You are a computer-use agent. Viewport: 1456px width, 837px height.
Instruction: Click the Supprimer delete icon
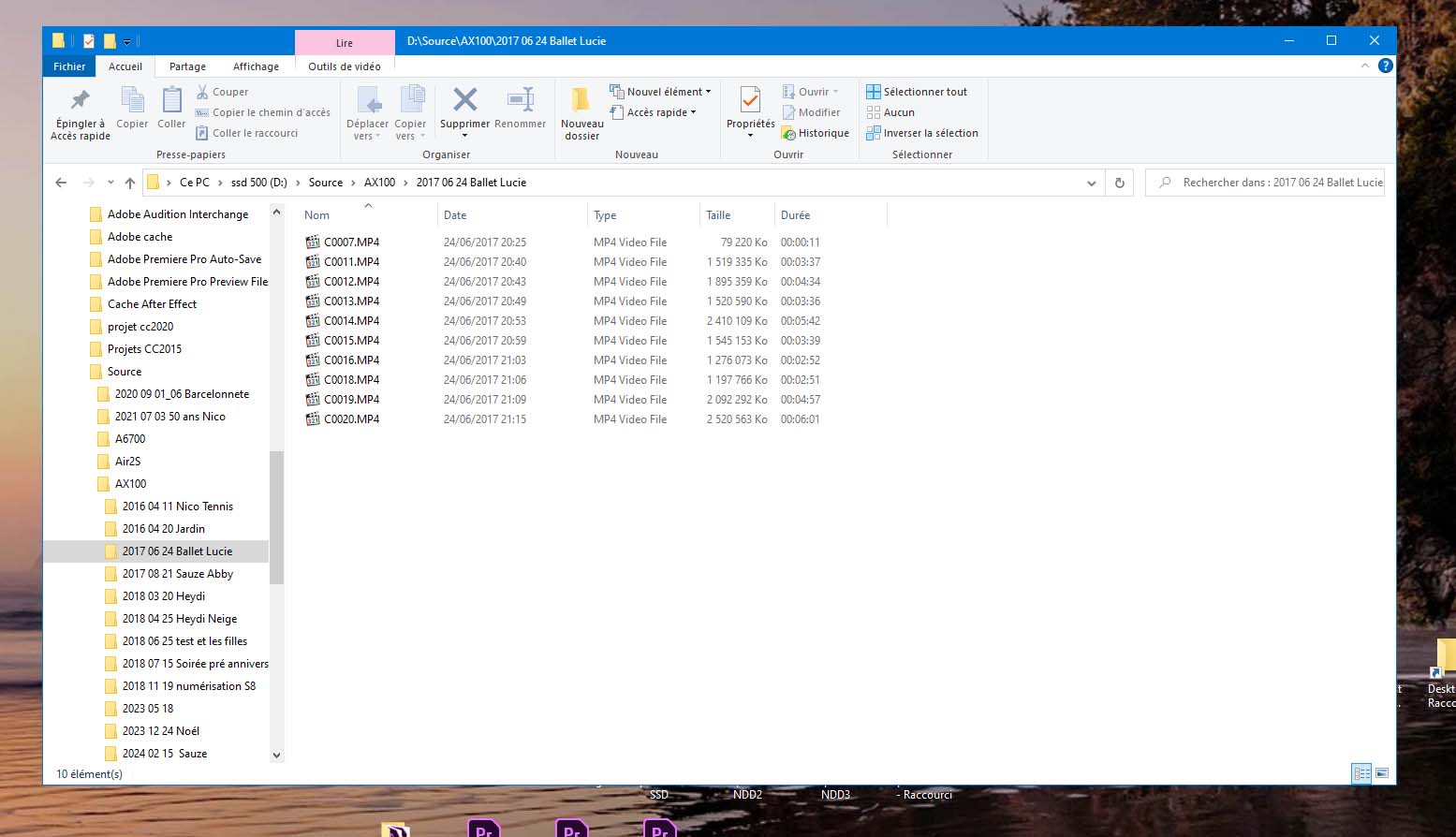tap(464, 101)
